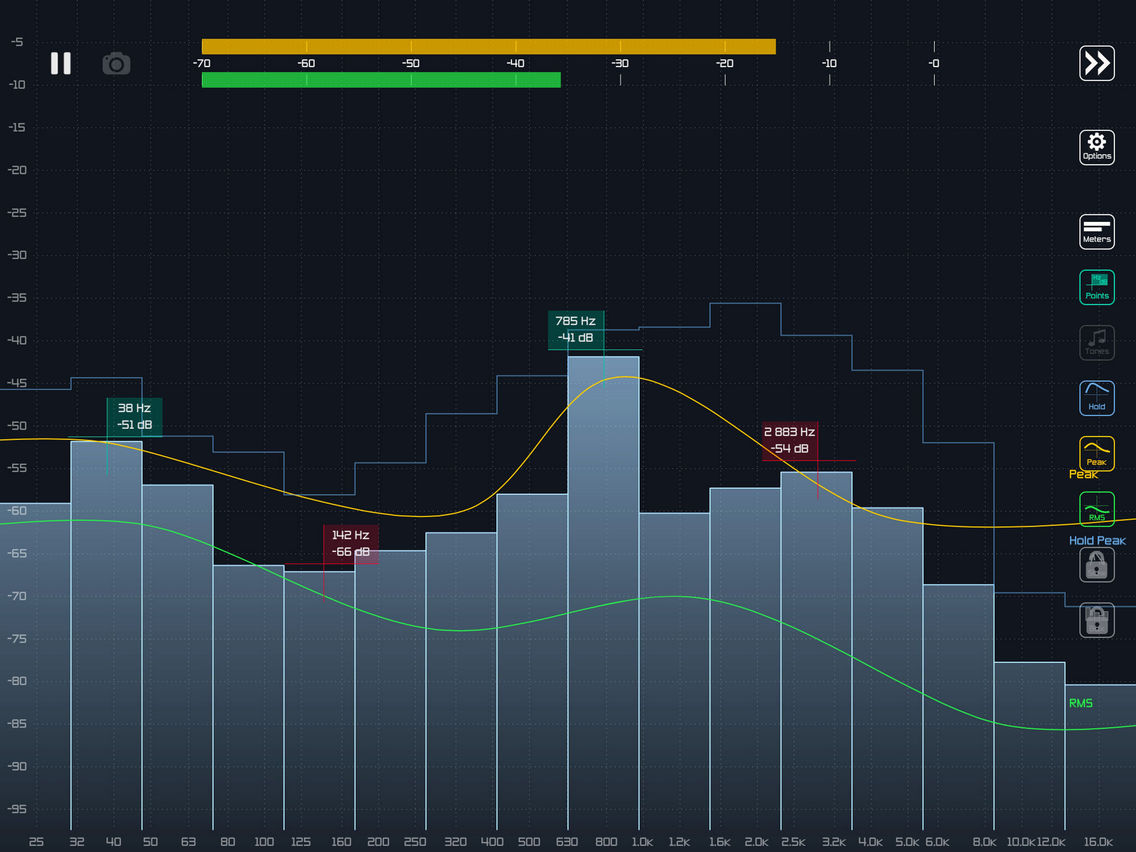Click the 800 Hz spectrum bar

(x=603, y=600)
